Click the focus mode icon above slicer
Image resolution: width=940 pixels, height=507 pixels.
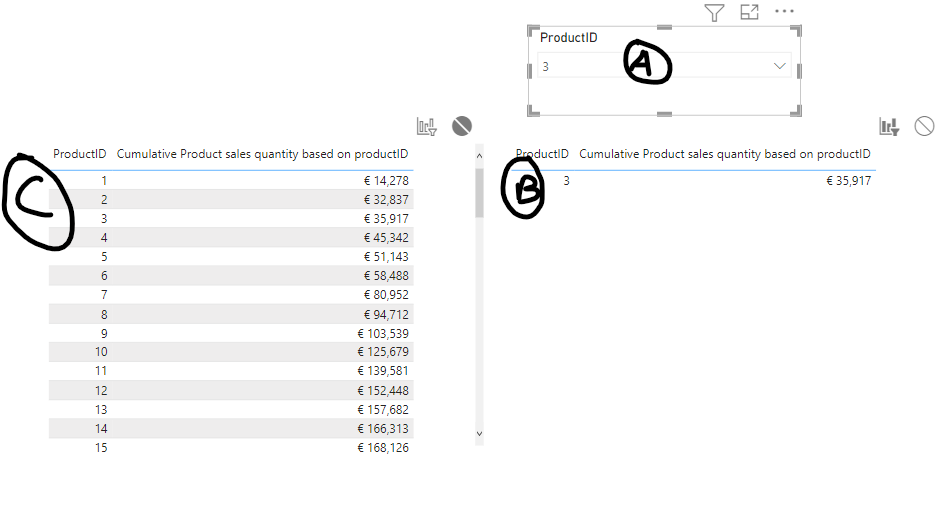pyautogui.click(x=749, y=12)
